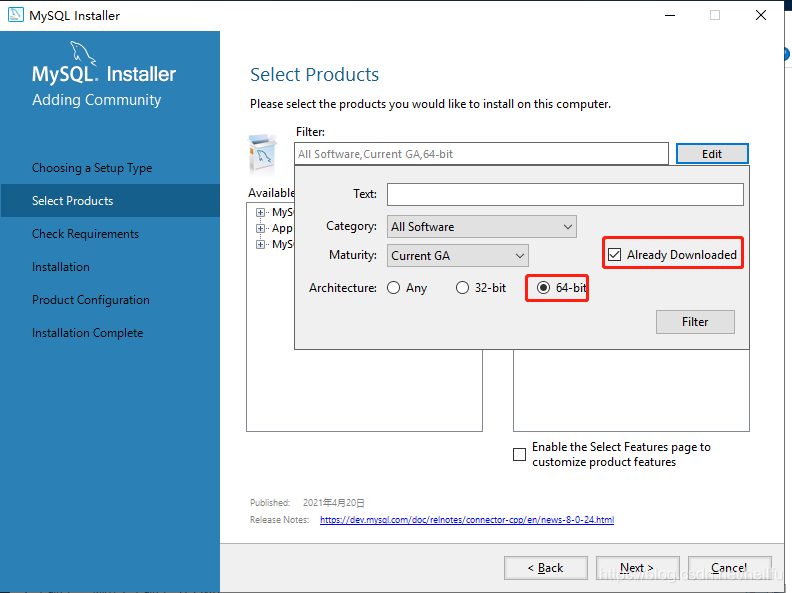
Task: Click into the Text filter field
Action: (565, 194)
